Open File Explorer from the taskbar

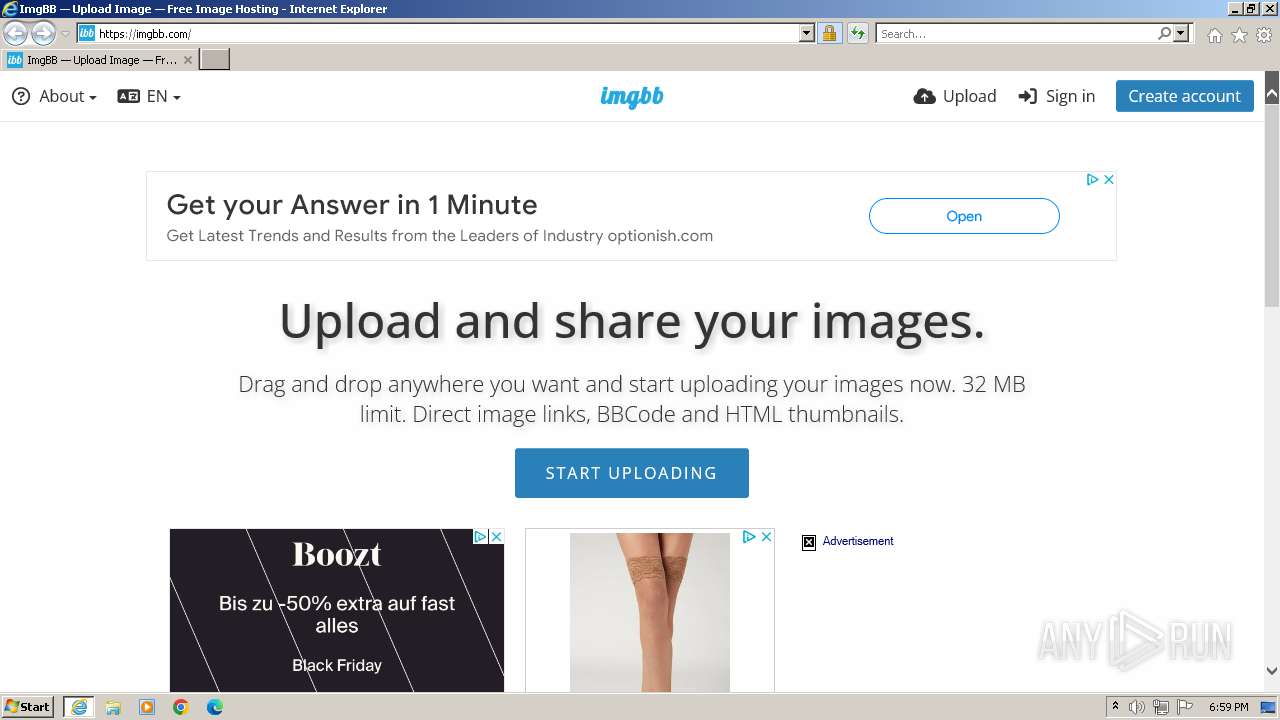click(x=113, y=707)
